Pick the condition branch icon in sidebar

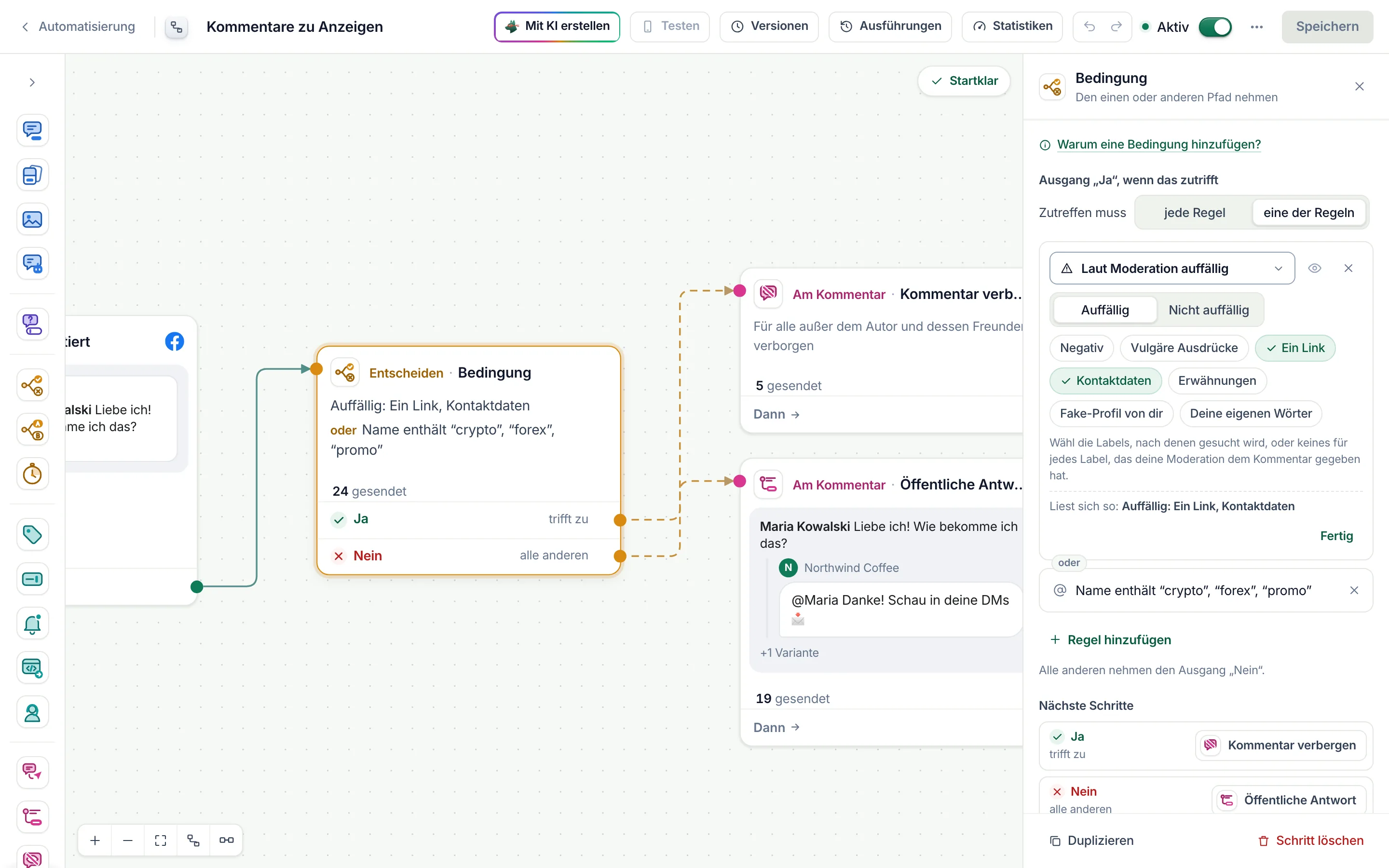tap(32, 385)
